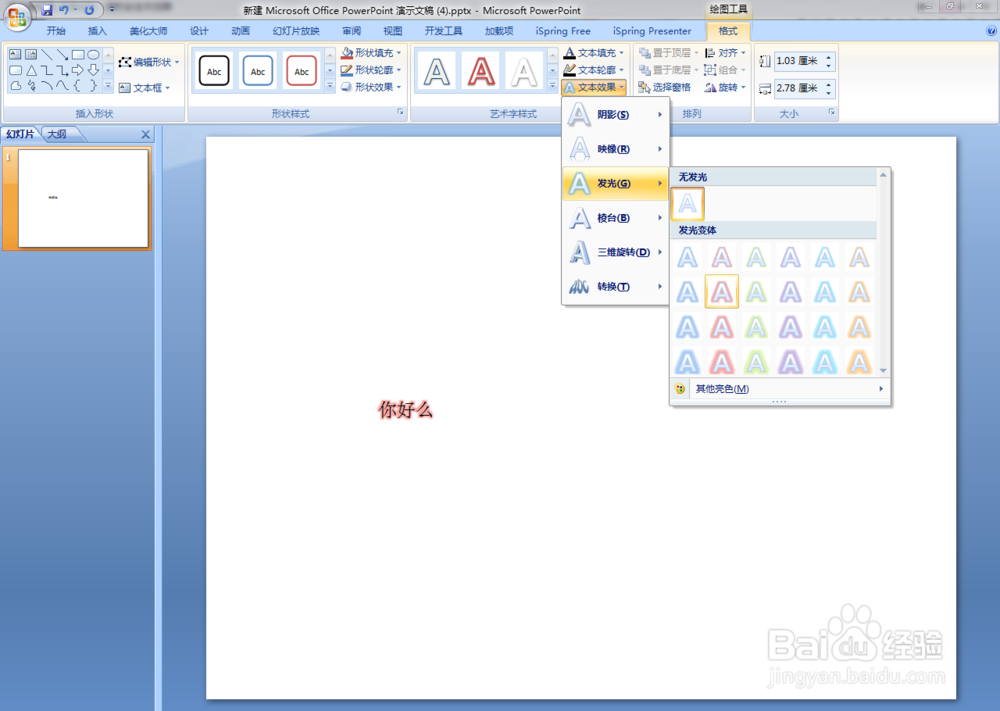Select the No Glow option thumbnail
This screenshot has width=1000, height=711.
click(688, 203)
